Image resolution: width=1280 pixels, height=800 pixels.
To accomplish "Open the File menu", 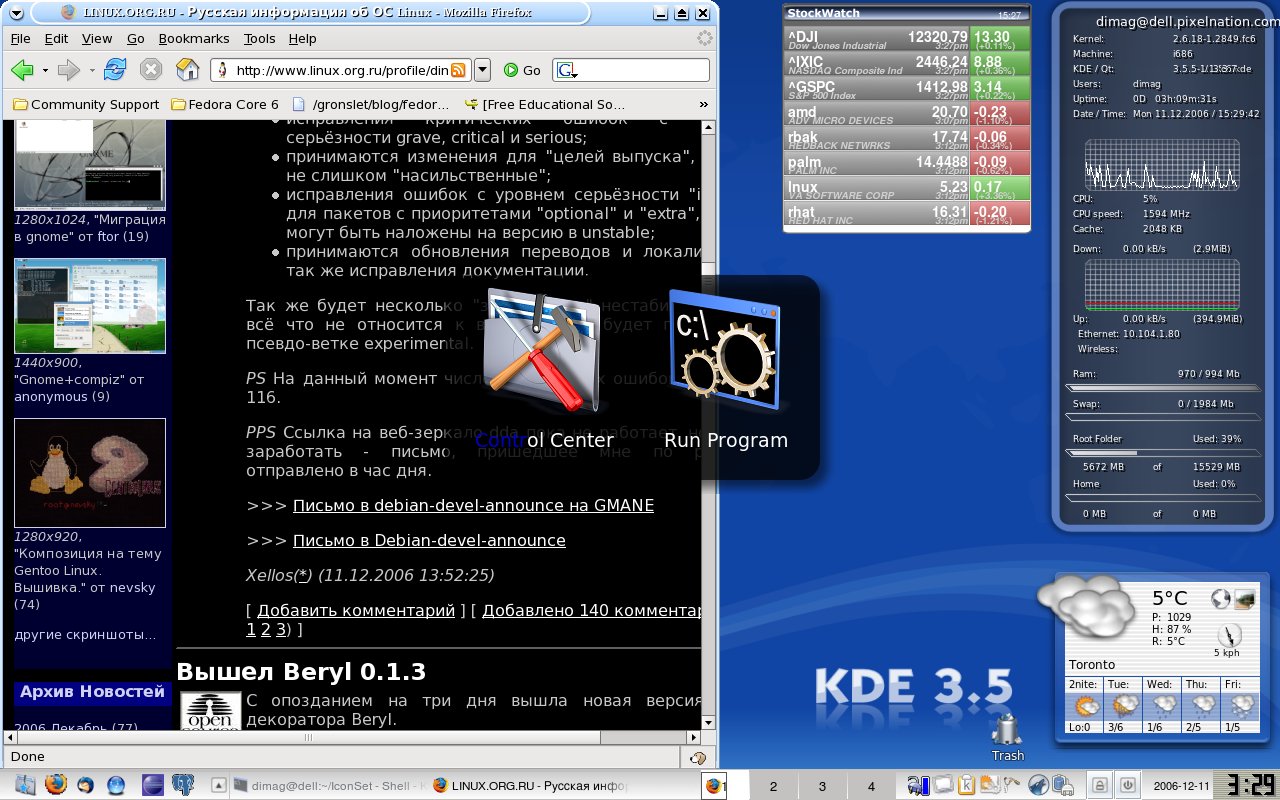I will pyautogui.click(x=20, y=38).
